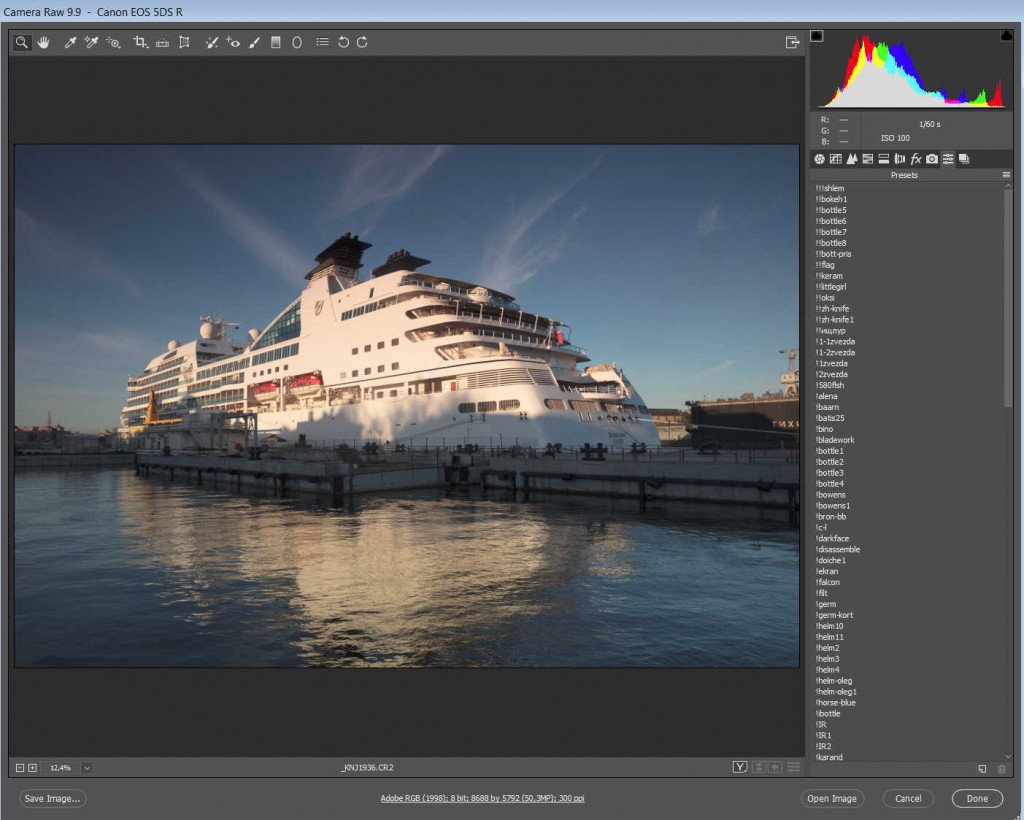Choose the Spot Removal tool
Screen dimensions: 1024x820
[x=211, y=43]
